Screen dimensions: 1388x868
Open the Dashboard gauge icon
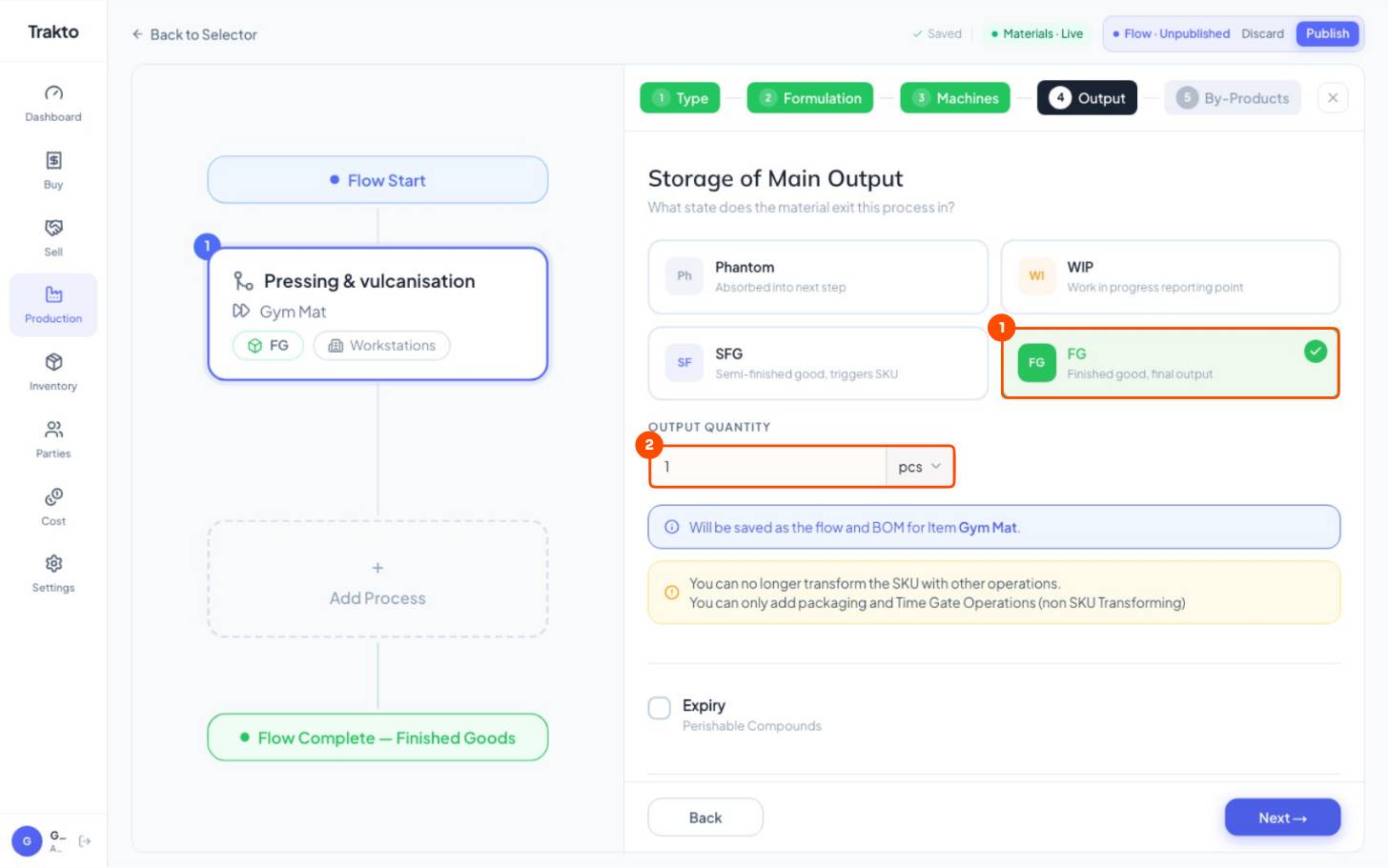click(53, 93)
